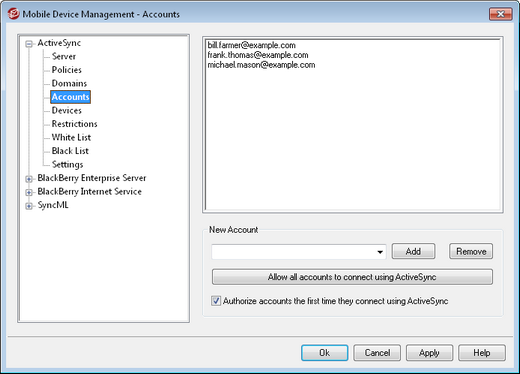Open the New Account dropdown arrow
The width and height of the screenshot is (520, 374).
pyautogui.click(x=380, y=252)
